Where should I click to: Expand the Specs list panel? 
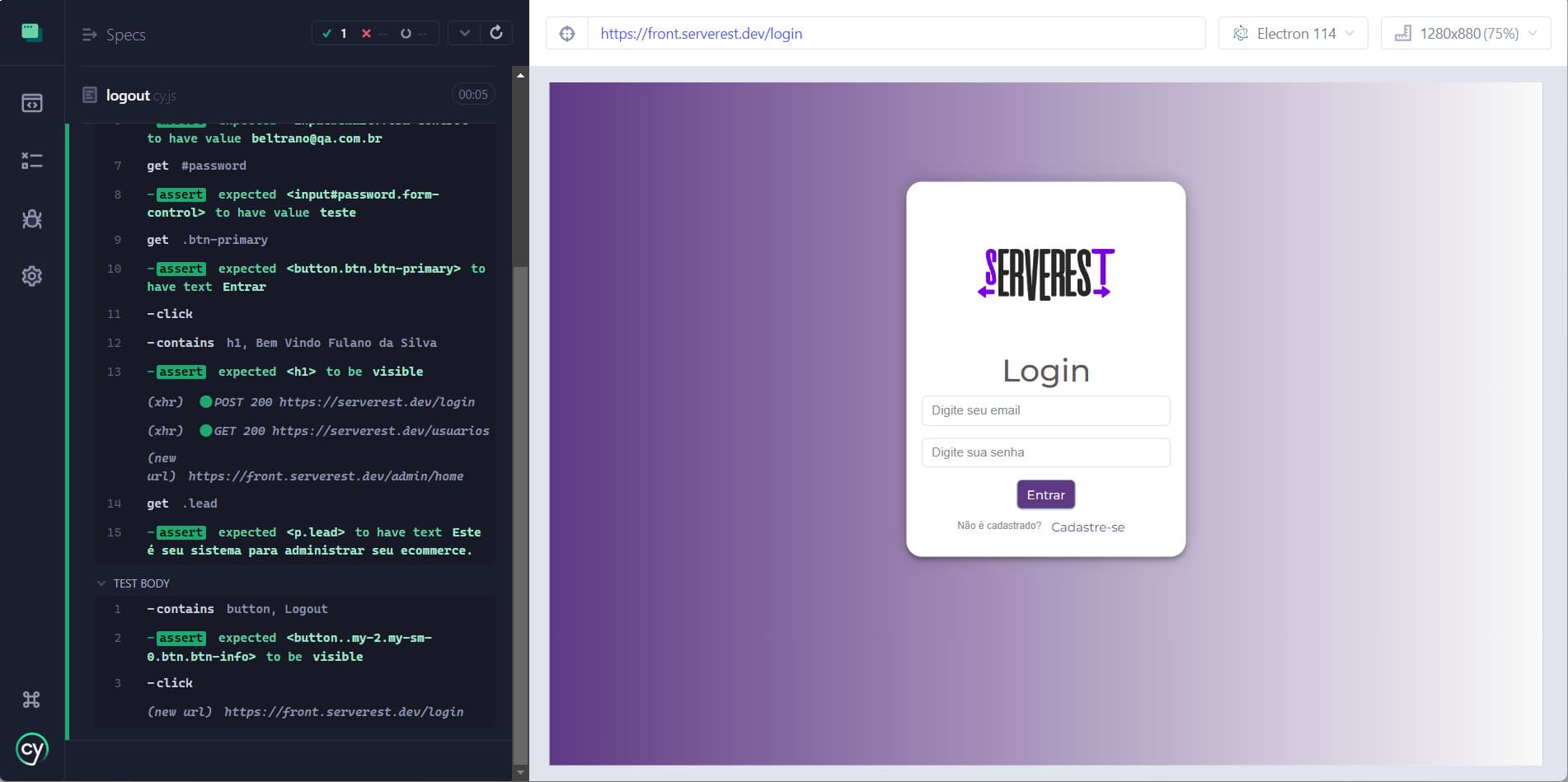click(x=114, y=35)
